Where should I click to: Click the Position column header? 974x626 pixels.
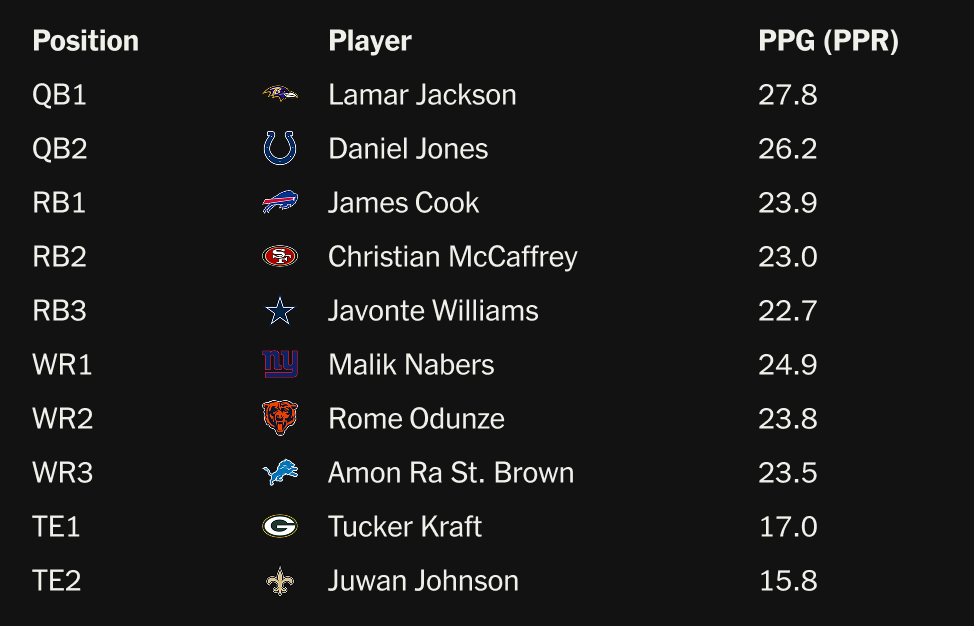(x=85, y=41)
